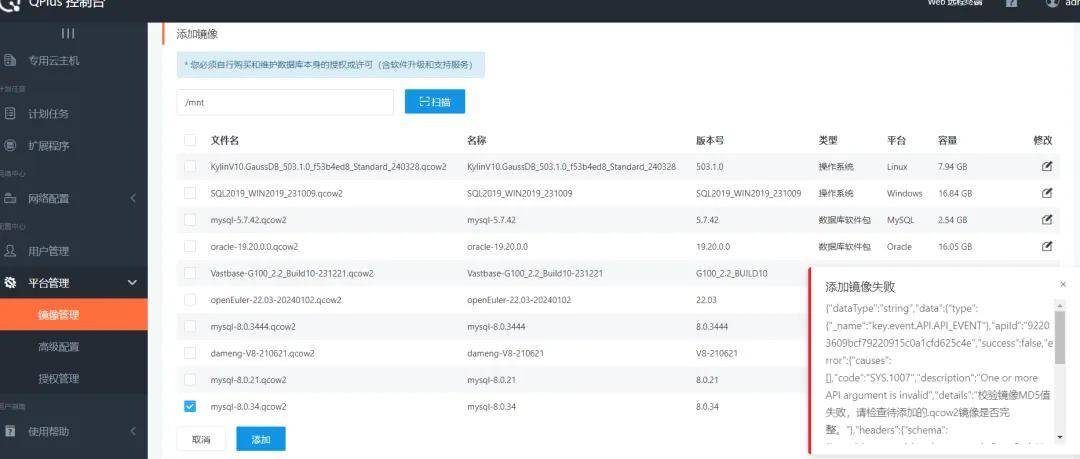Screen dimensions: 1080x459
Task: Click the 16.84 GB capacity cell
Action: (955, 194)
